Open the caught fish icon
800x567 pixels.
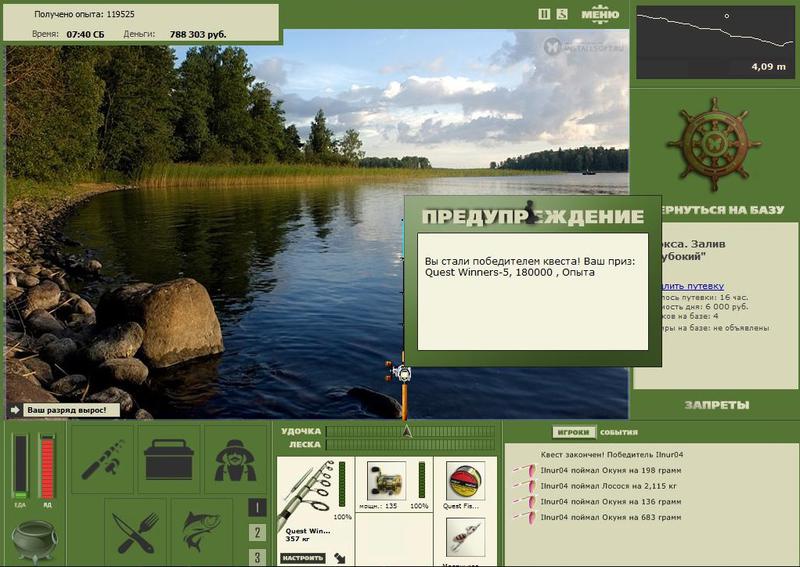202,532
